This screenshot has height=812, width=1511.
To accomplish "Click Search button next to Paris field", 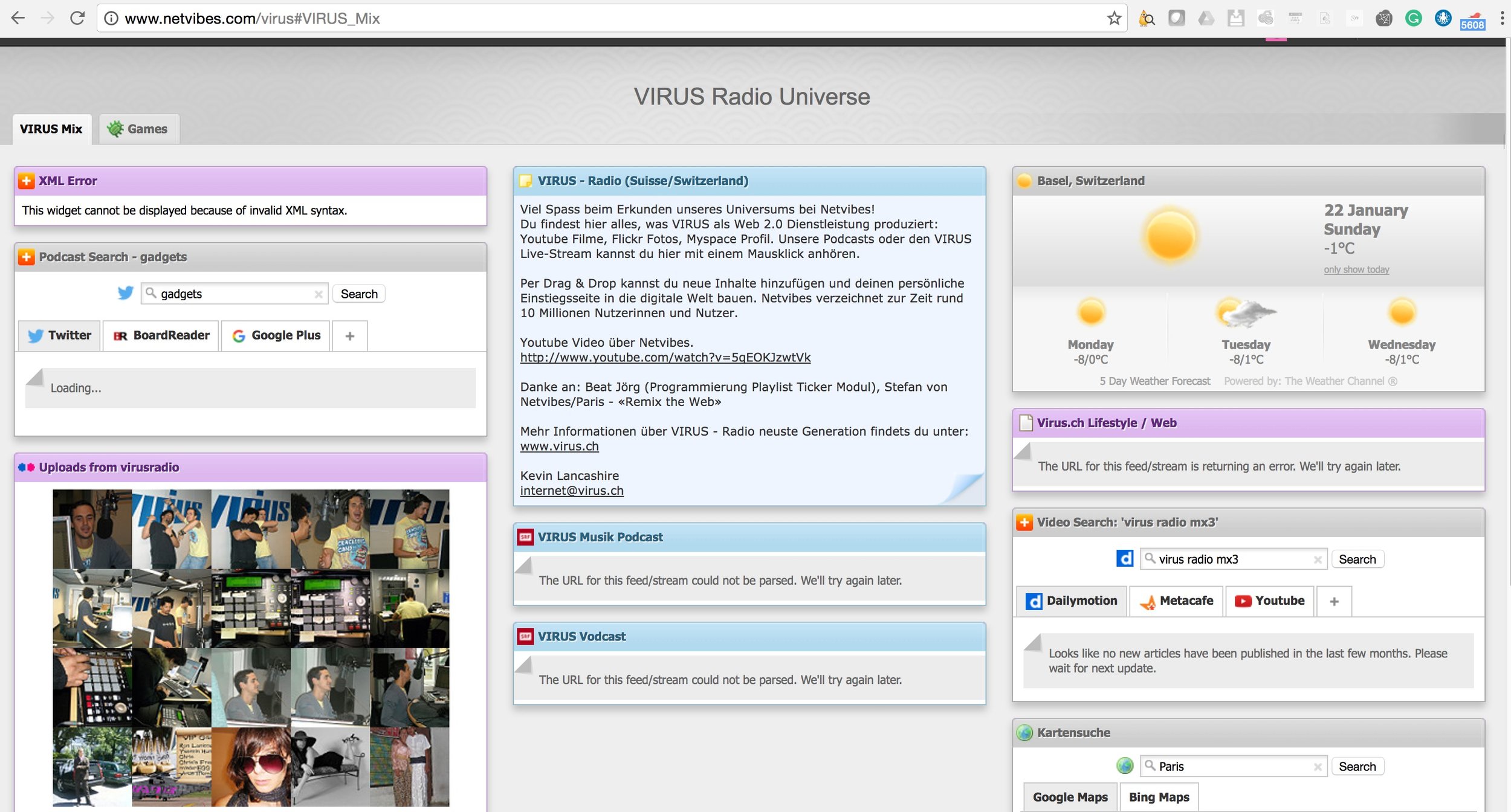I will click(x=1357, y=766).
